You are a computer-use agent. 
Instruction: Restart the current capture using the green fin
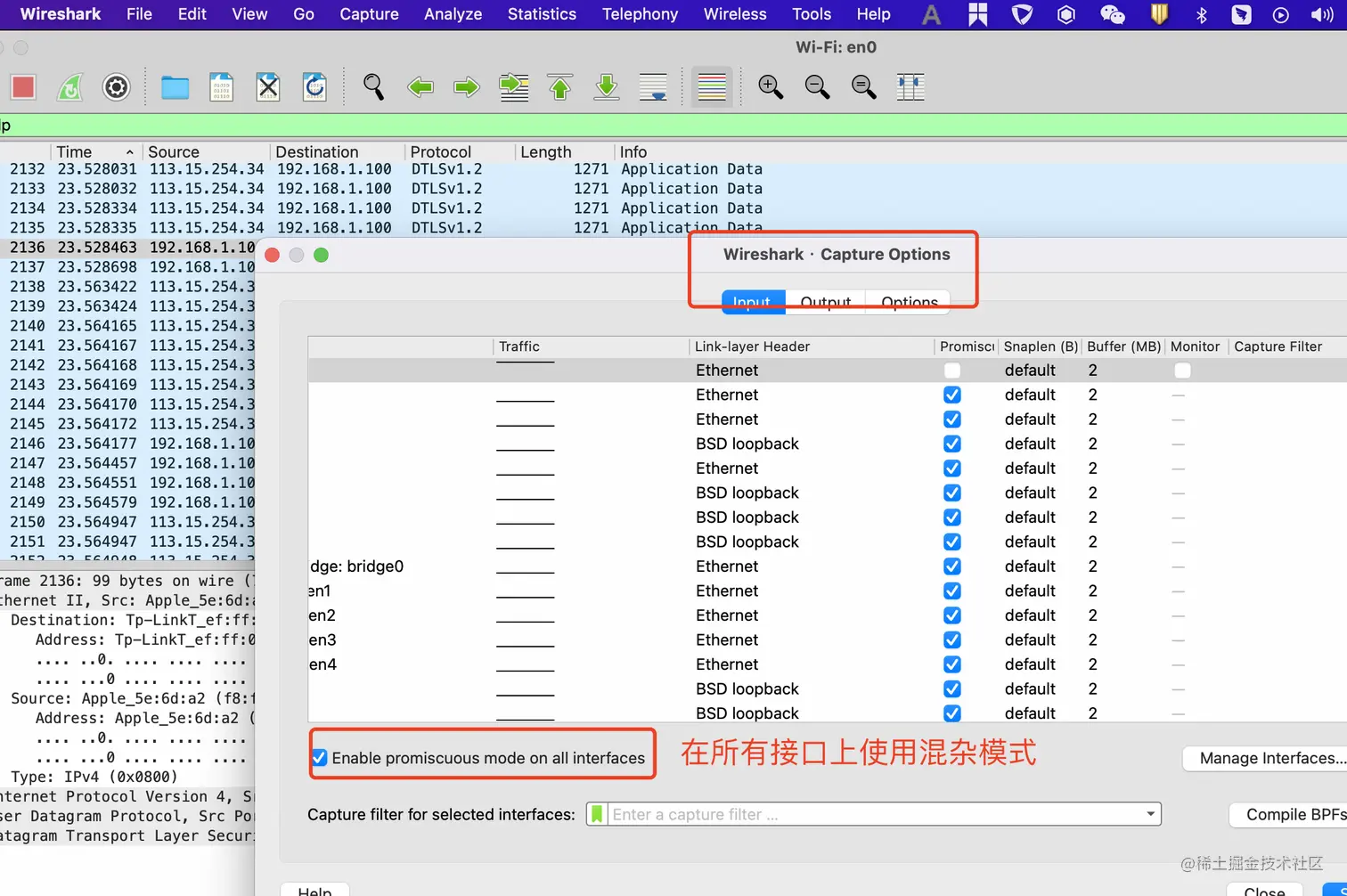coord(69,87)
